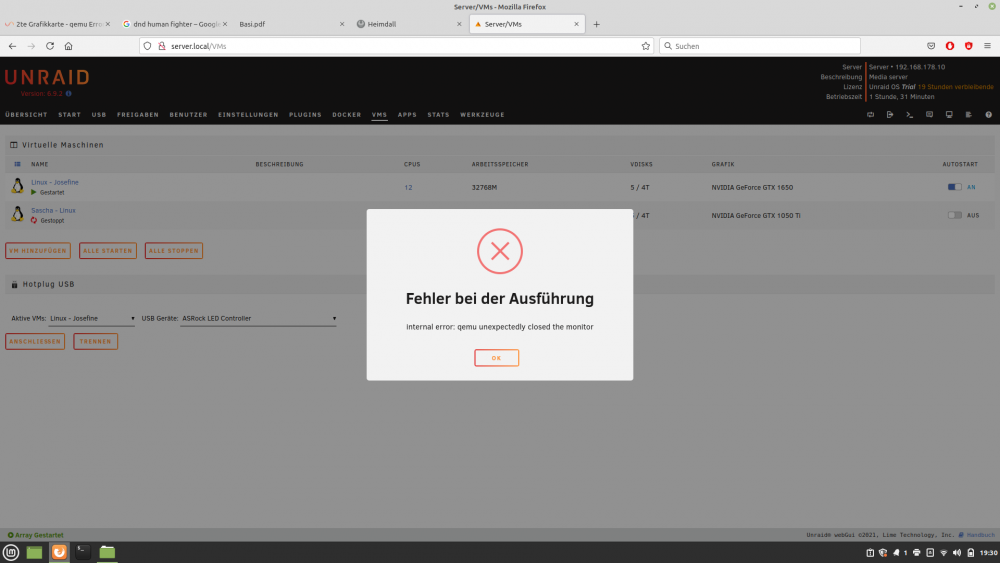Click the ALLE STARTEN button
Screen dimensions: 1000x563
pyautogui.click(x=108, y=251)
